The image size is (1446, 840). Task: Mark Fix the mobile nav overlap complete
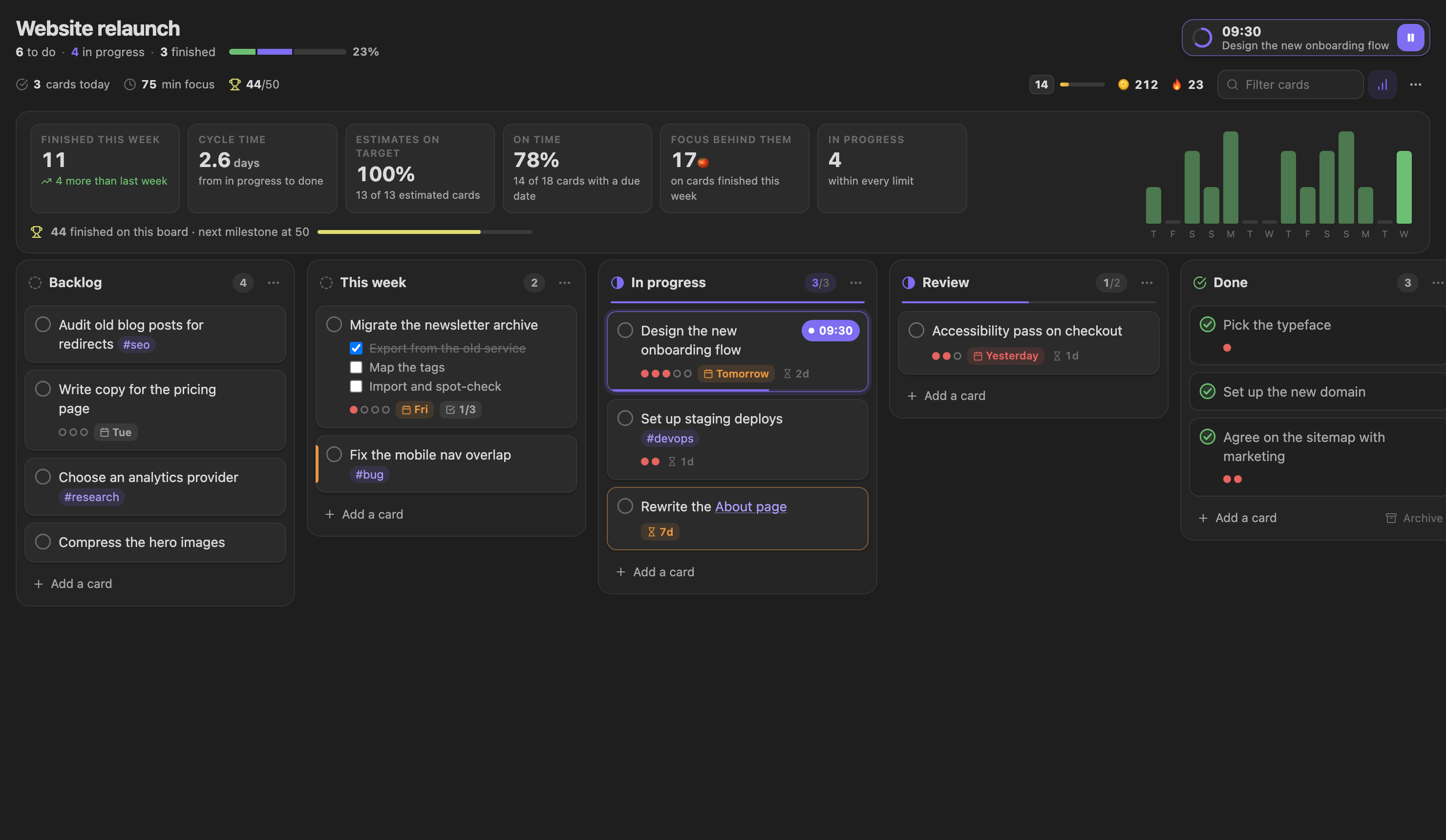pyautogui.click(x=334, y=454)
